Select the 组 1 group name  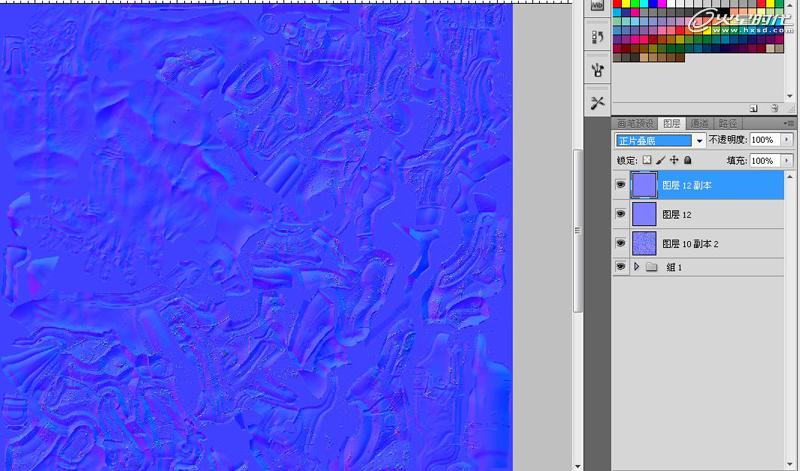(x=674, y=267)
